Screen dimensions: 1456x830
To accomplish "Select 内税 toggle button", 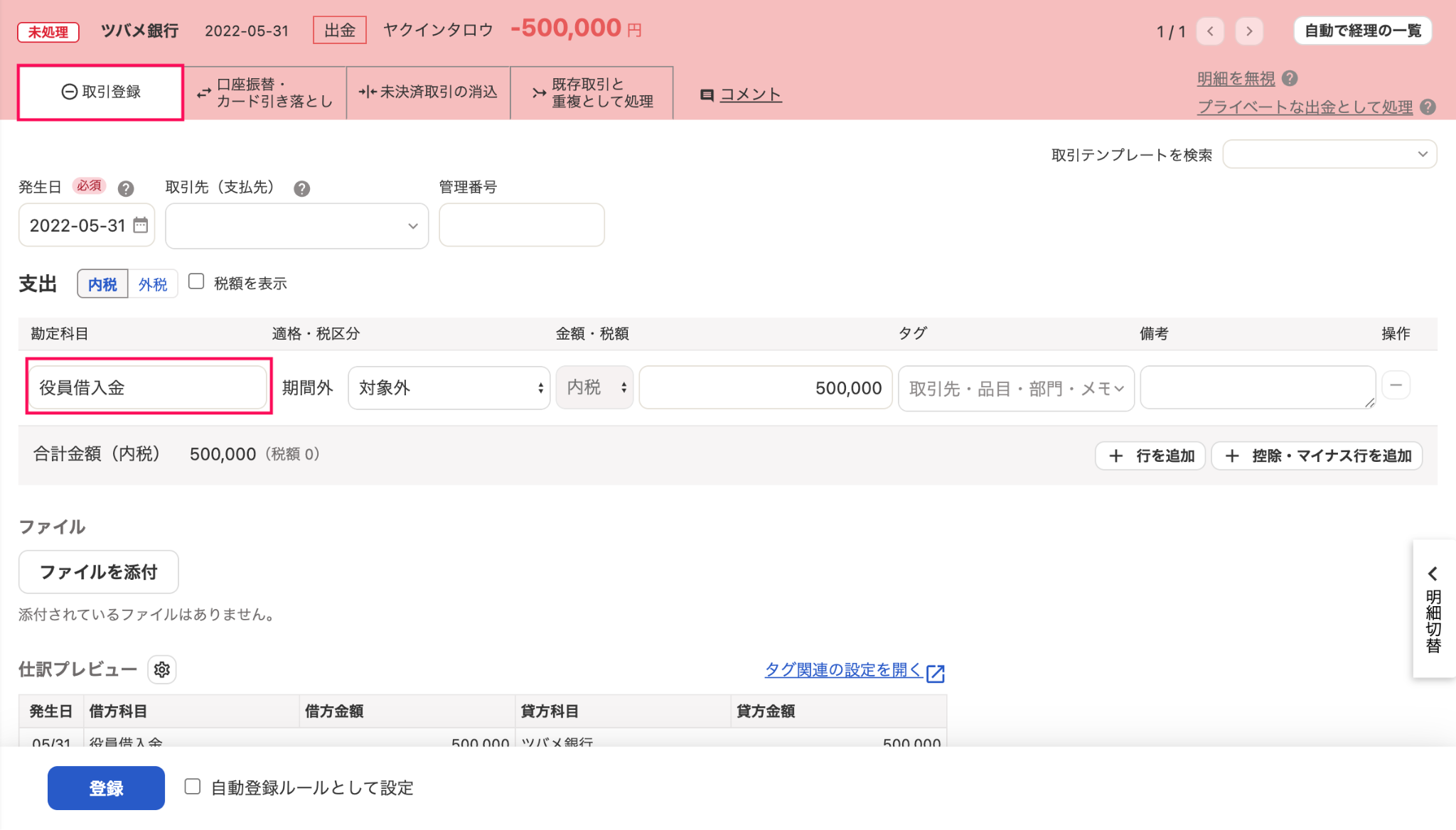I will tap(102, 284).
